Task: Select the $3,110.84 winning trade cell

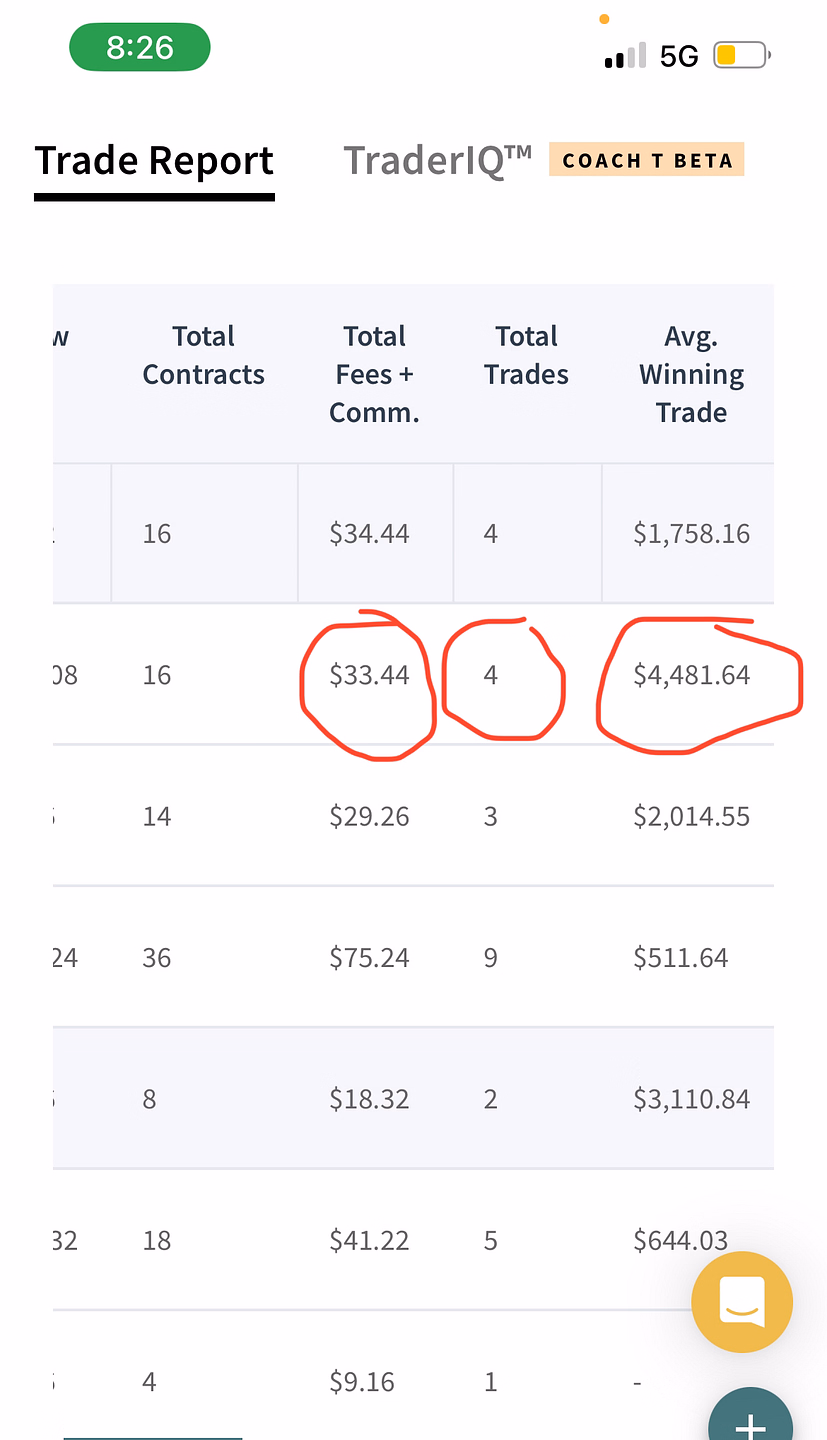Action: click(692, 1099)
